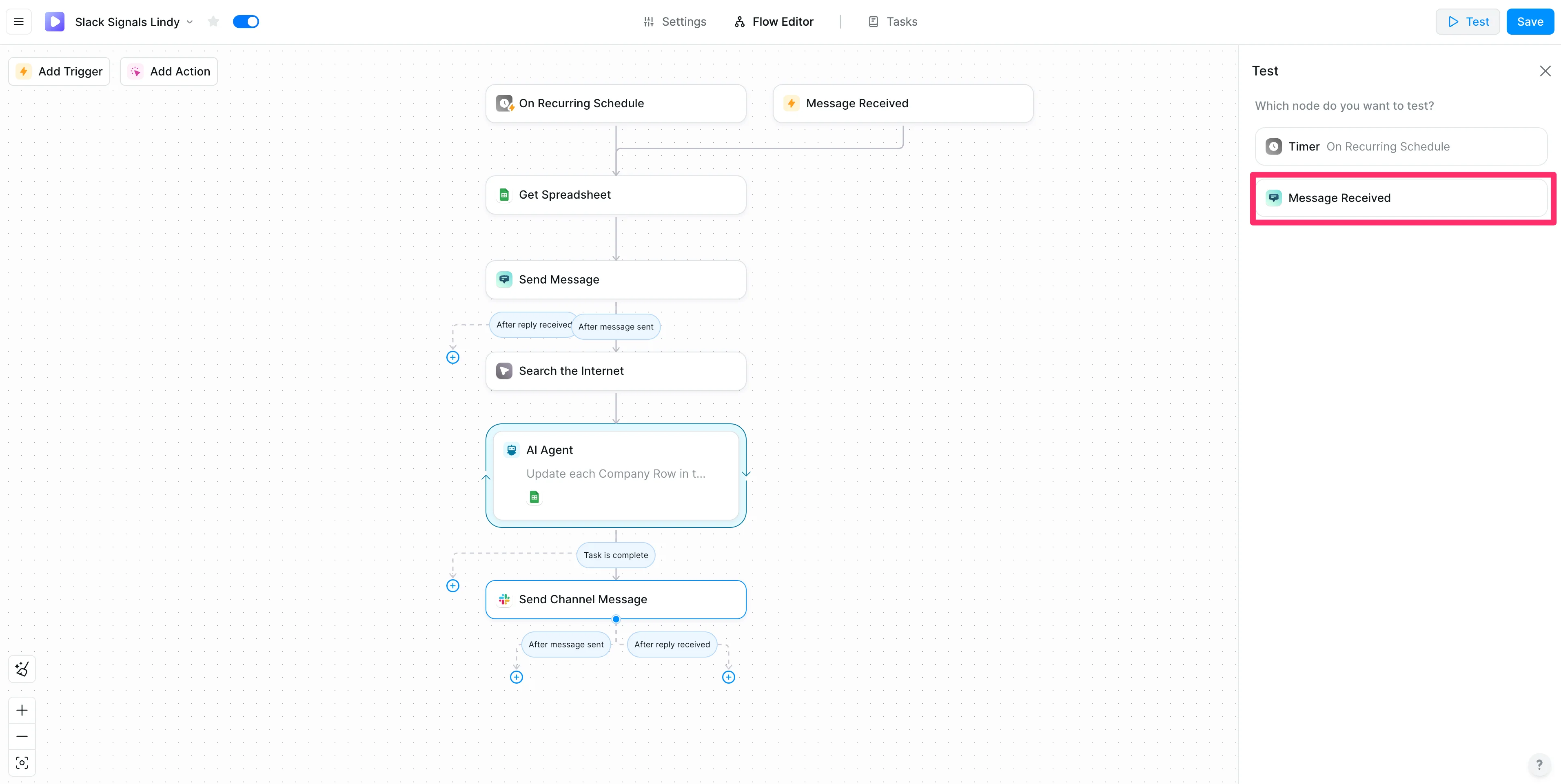
Task: Toggle the agent enabled switch off
Action: coord(246,22)
